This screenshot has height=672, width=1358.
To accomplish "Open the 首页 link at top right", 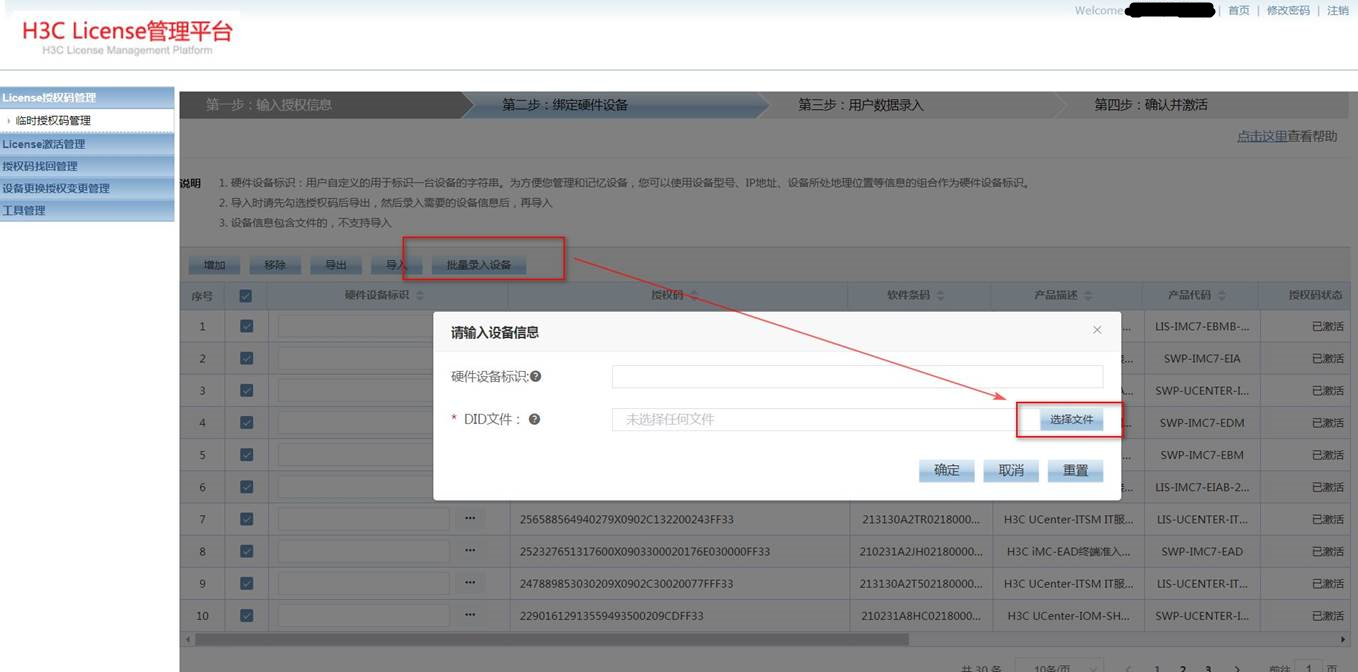I will (x=1239, y=10).
